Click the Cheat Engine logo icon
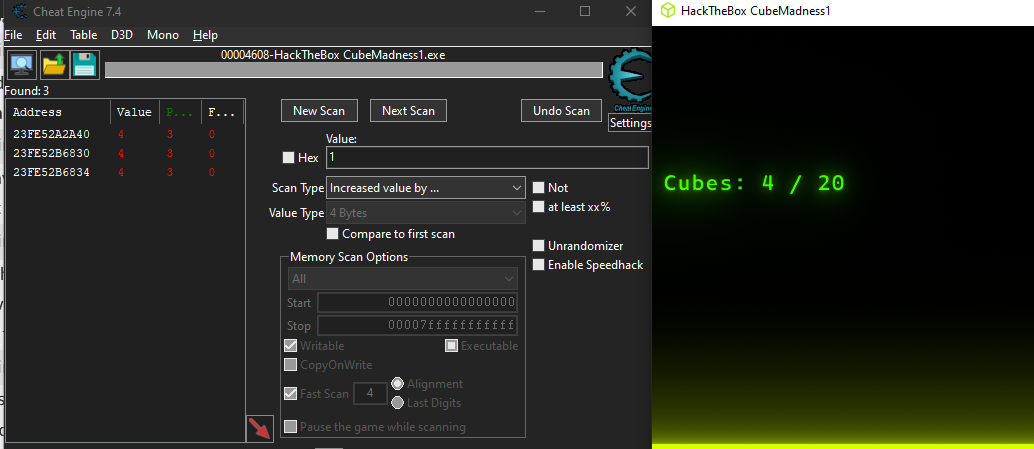 click(630, 81)
